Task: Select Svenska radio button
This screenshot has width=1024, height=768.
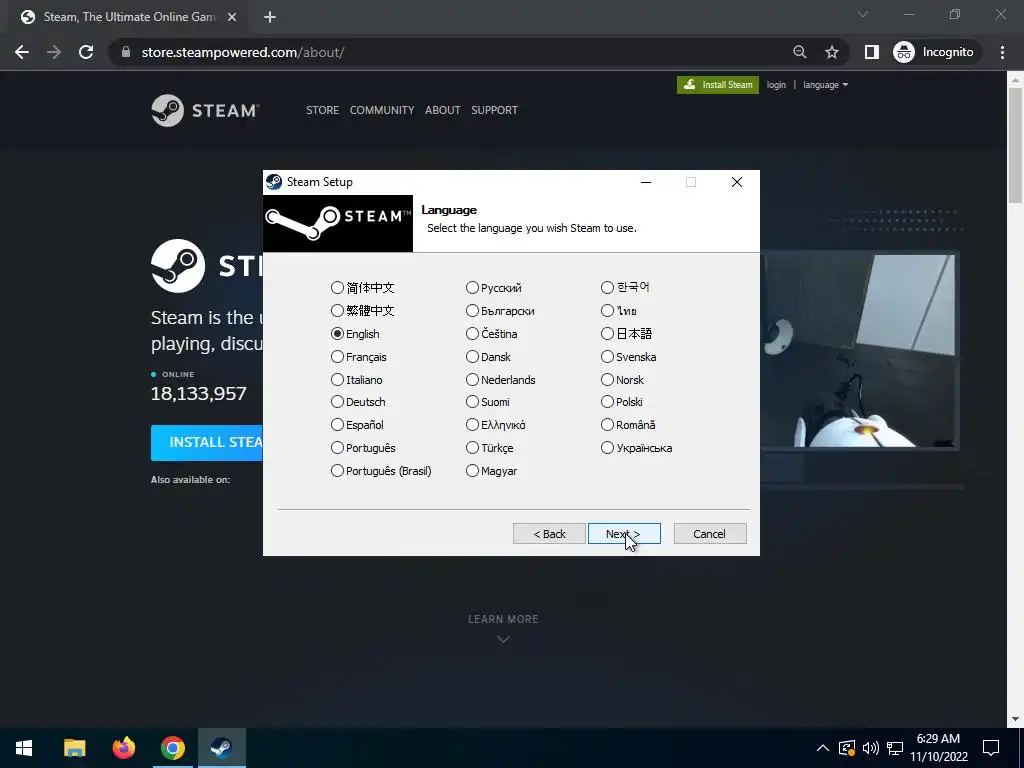Action: (x=607, y=357)
